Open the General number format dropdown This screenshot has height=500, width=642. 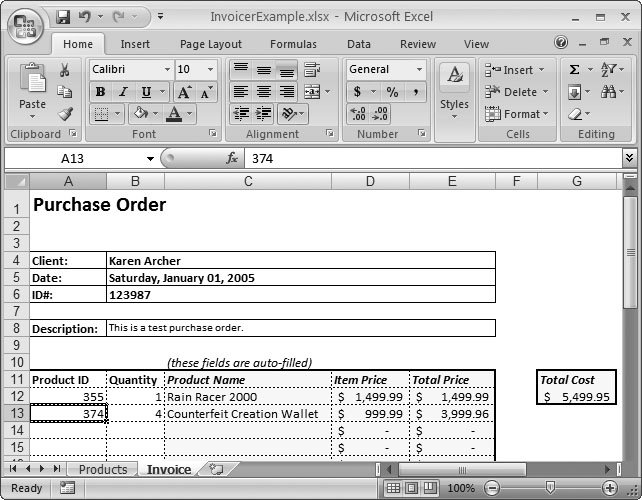tap(419, 70)
